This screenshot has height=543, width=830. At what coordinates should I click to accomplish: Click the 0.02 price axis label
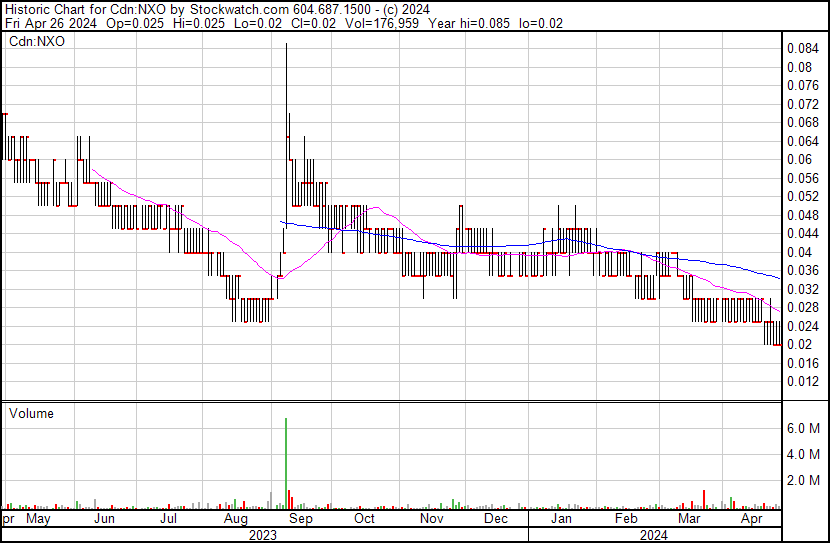798,345
